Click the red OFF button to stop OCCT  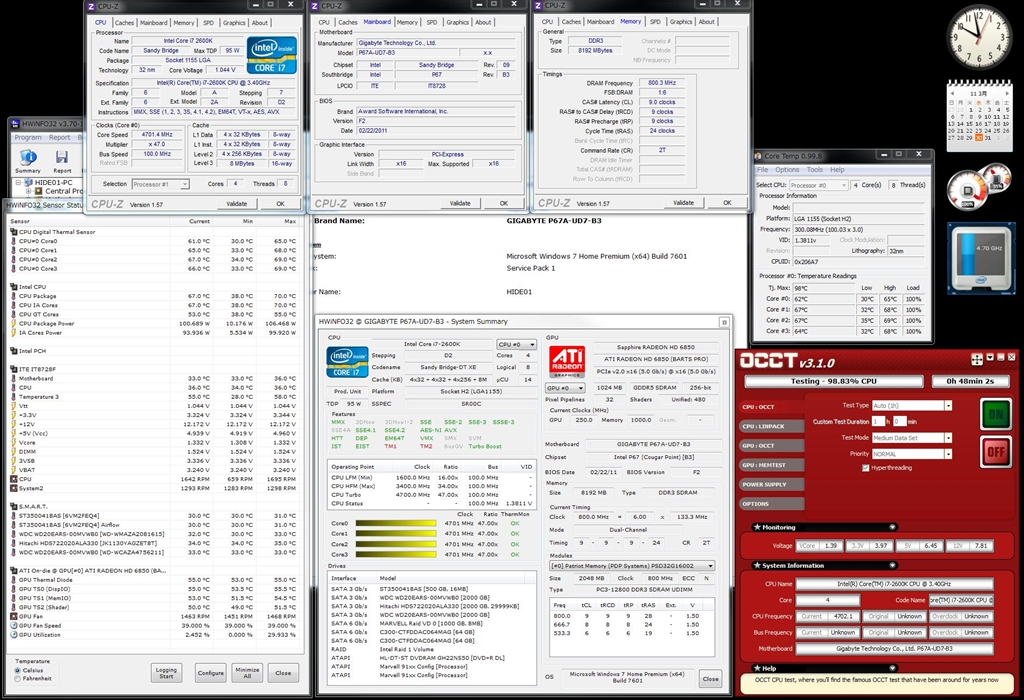click(x=995, y=452)
